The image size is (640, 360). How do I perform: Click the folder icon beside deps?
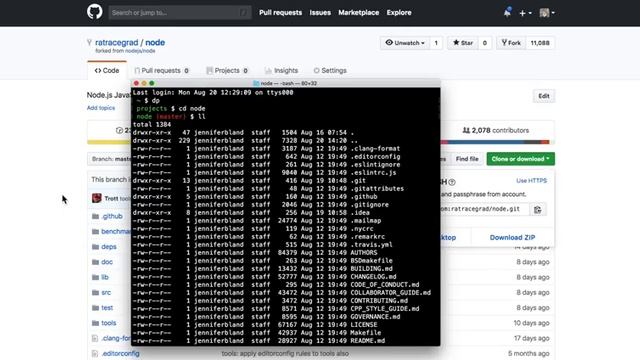[x=96, y=247]
